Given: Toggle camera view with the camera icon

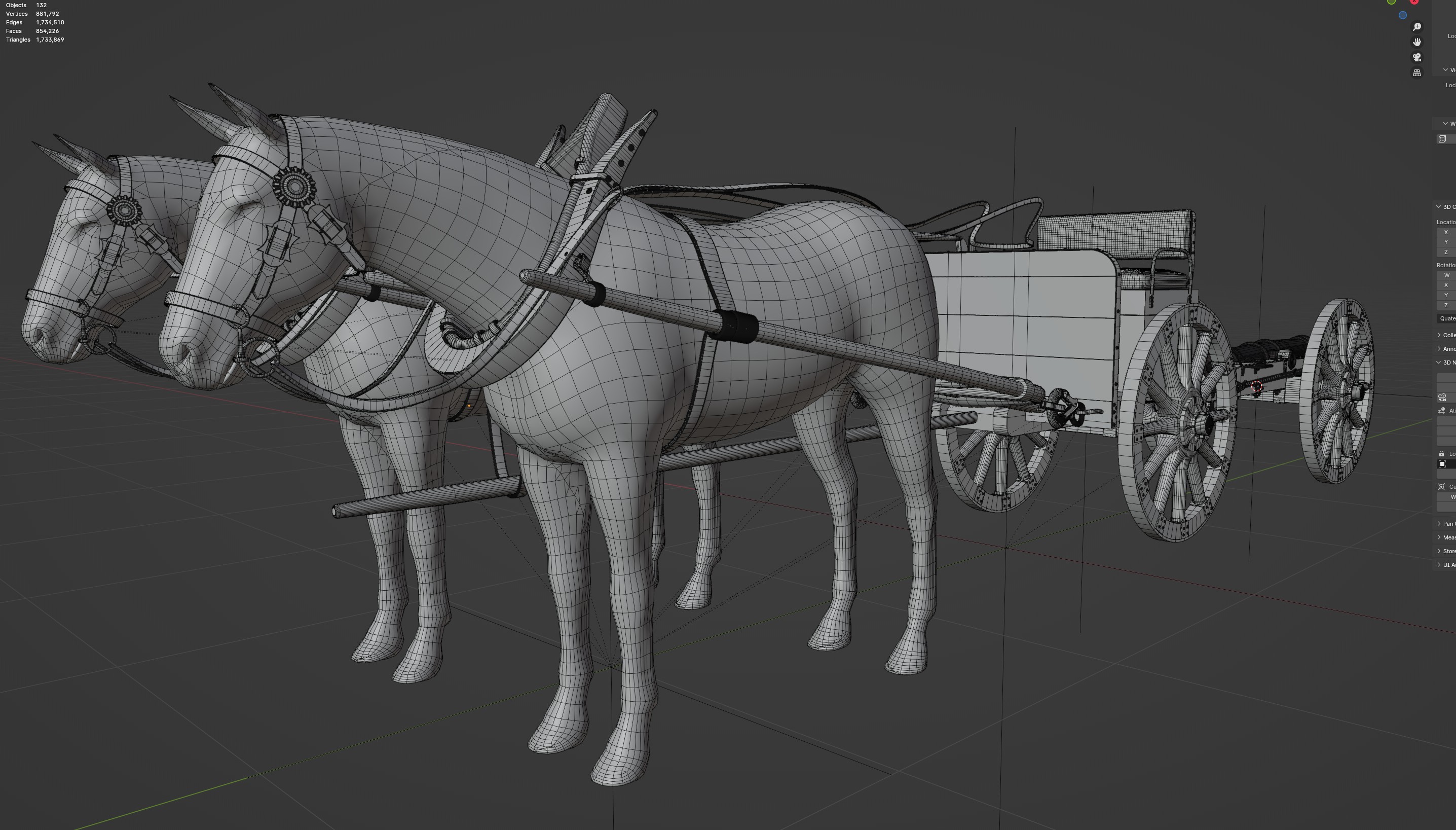Looking at the screenshot, I should tap(1416, 58).
